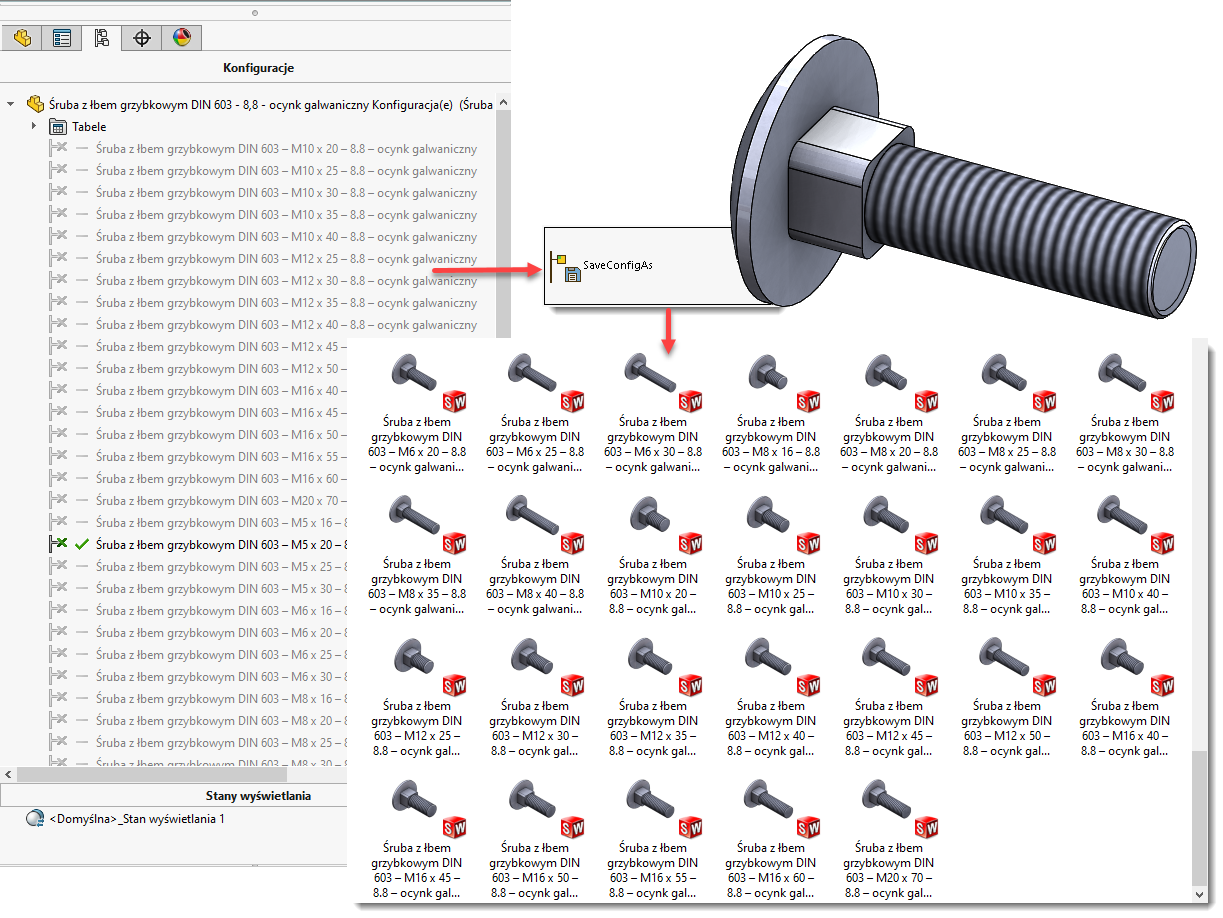Collapse the root Śruba z łbem grzybkowym configuration node
This screenshot has height=918, width=1223.
click(11, 104)
